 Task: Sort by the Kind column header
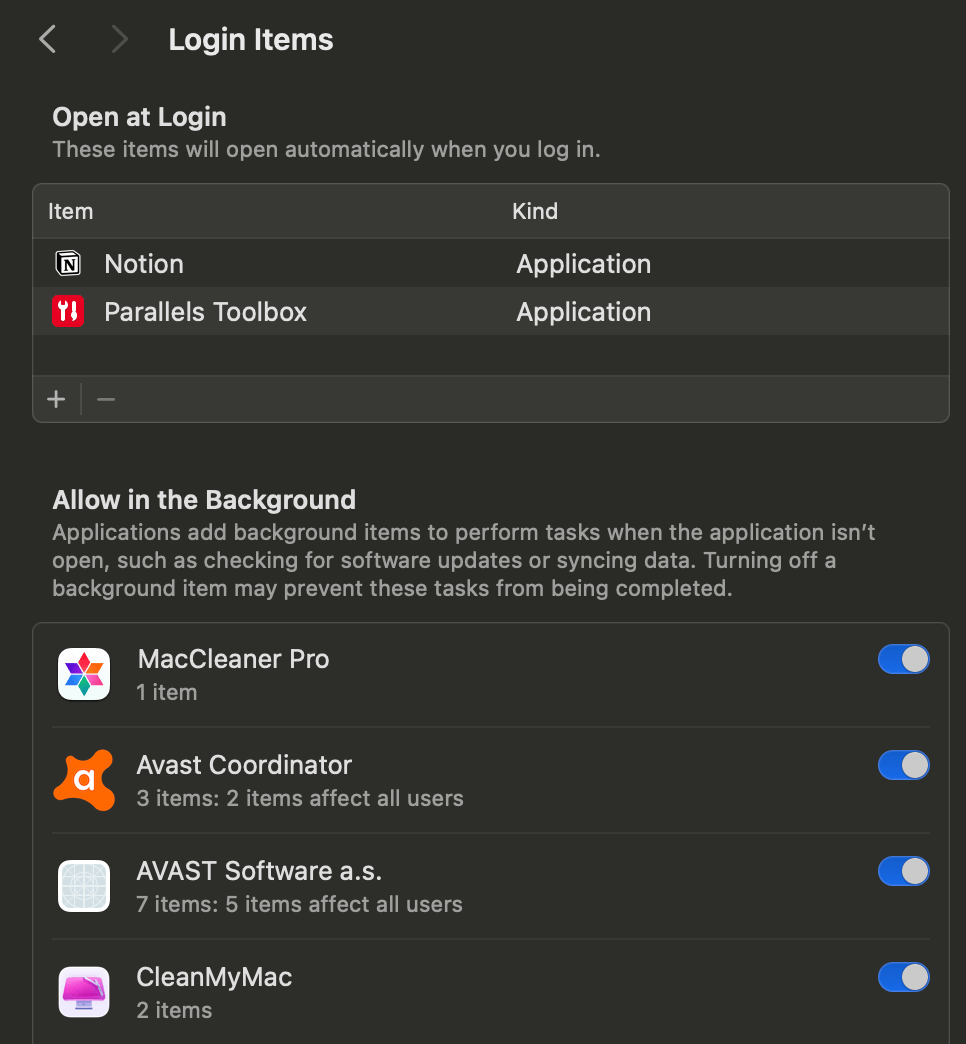535,211
